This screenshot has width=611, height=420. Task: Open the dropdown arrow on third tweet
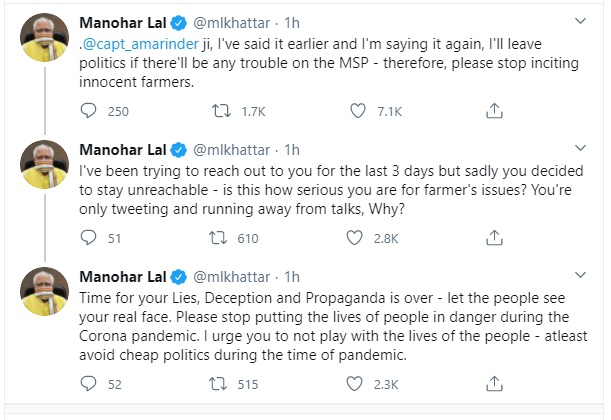583,276
